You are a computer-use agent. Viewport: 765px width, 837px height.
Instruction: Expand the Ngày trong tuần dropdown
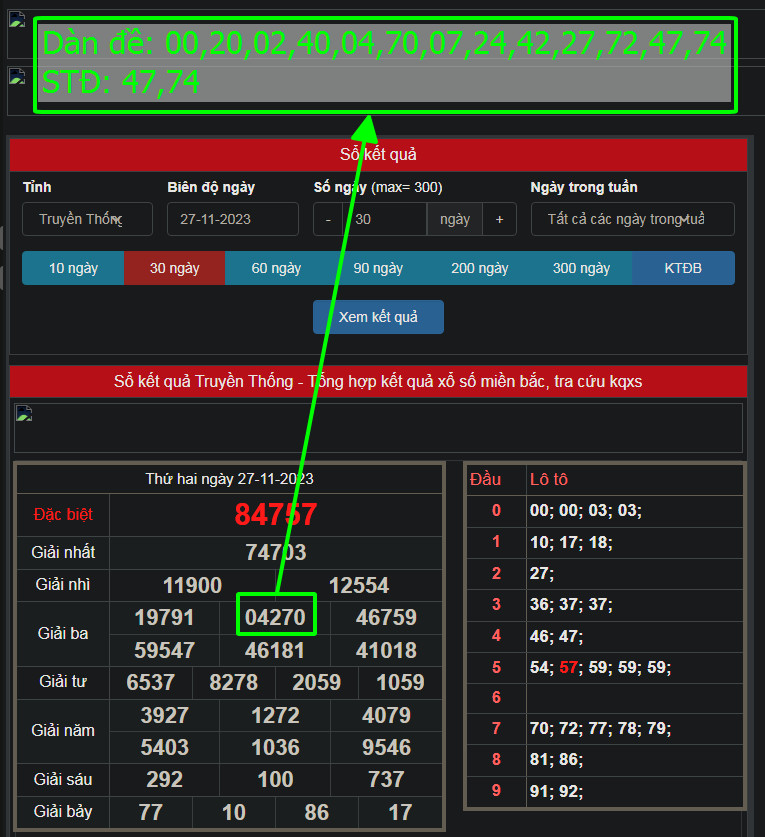pos(632,219)
